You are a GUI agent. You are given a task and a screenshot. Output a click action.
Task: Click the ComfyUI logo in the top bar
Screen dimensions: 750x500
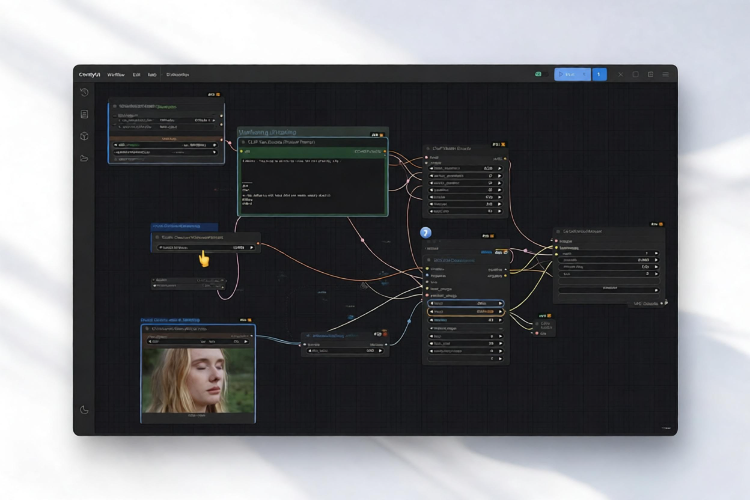click(89, 75)
